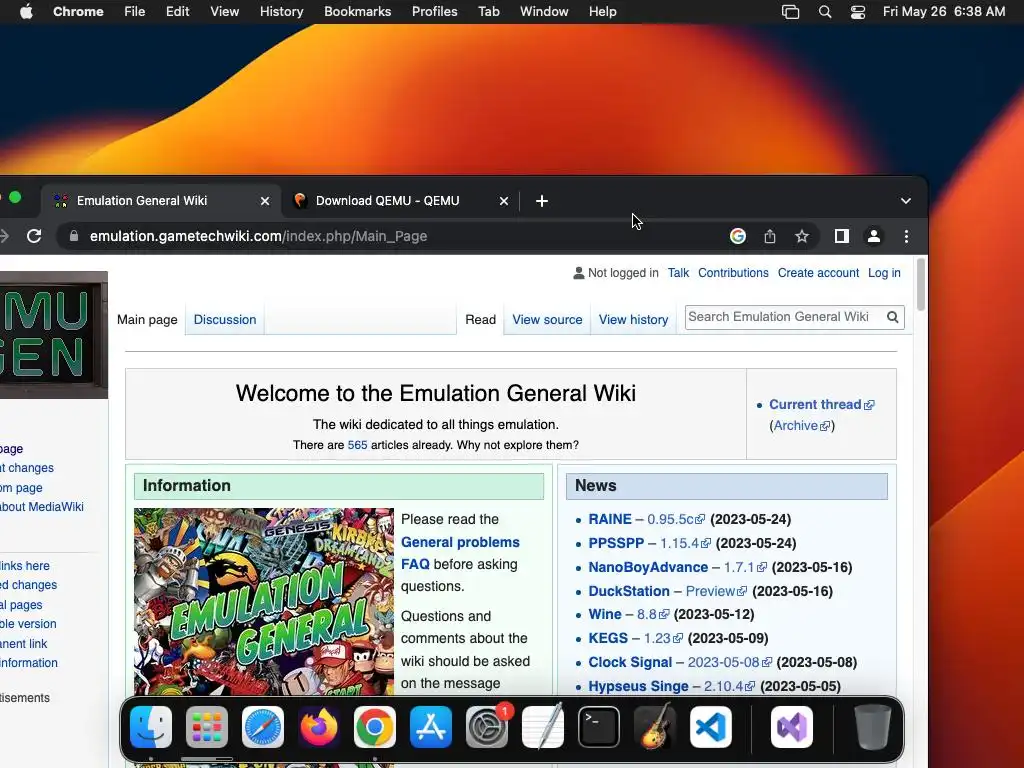Open General problems FAQ link
The image size is (1024, 768).
click(x=460, y=553)
